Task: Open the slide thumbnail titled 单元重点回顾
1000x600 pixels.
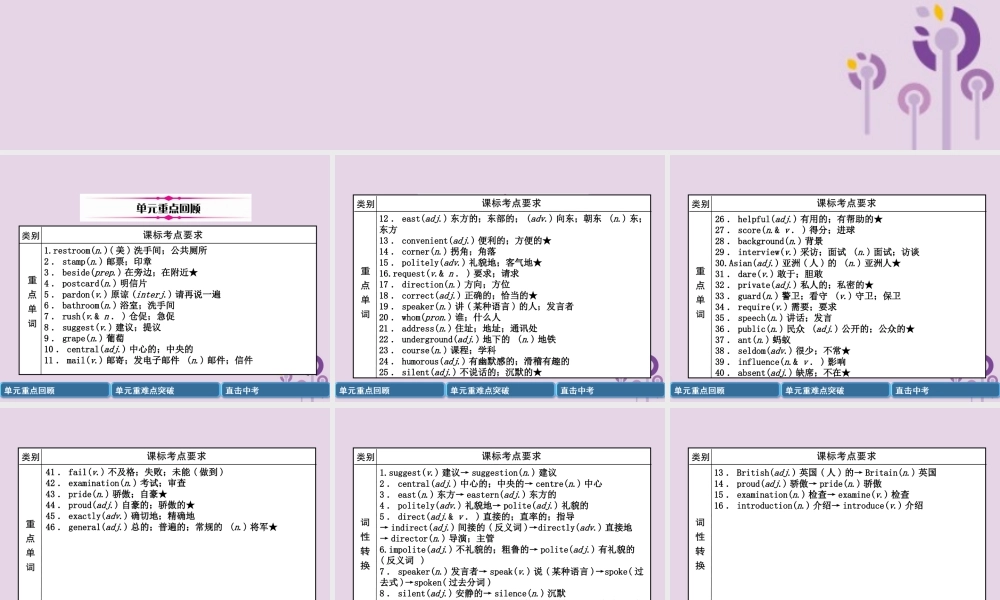Action: point(165,278)
